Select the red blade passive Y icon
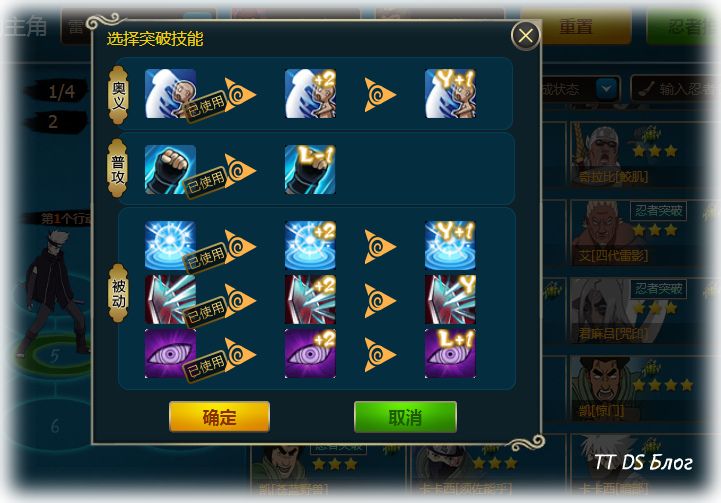Image resolution: width=721 pixels, height=503 pixels. (x=450, y=299)
